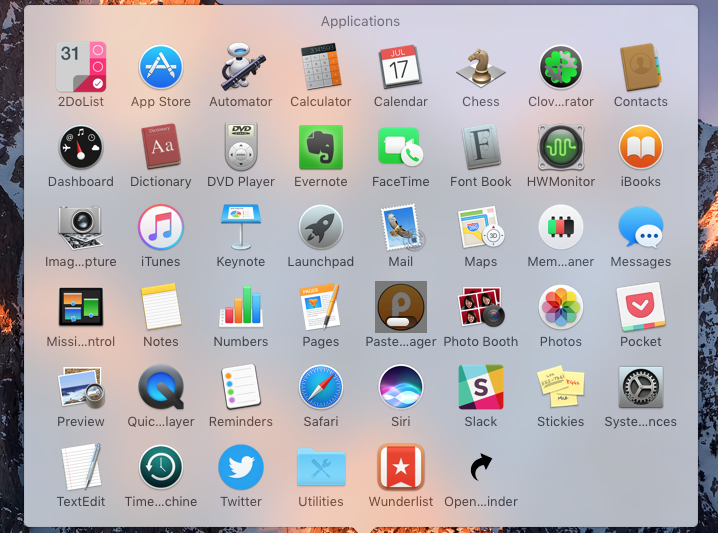Viewport: 718px width, 533px height.
Task: Launch the Keynote app
Action: [x=241, y=227]
